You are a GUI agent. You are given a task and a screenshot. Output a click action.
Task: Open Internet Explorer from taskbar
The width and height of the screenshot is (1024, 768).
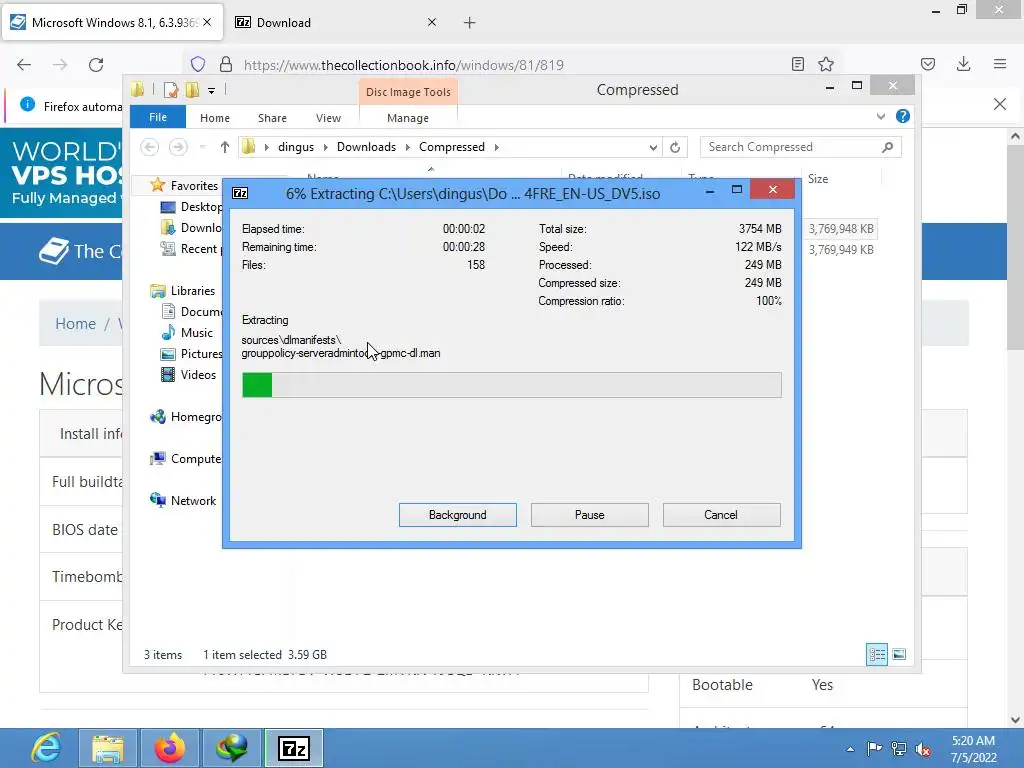coord(46,748)
